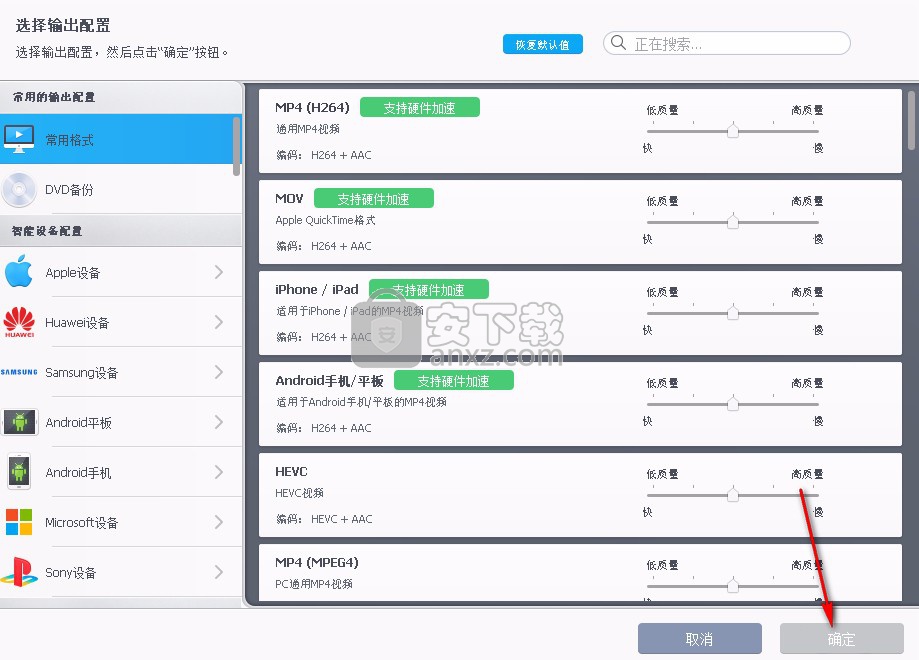Click the search magnifier icon
Viewport: 919px width, 660px height.
618,42
